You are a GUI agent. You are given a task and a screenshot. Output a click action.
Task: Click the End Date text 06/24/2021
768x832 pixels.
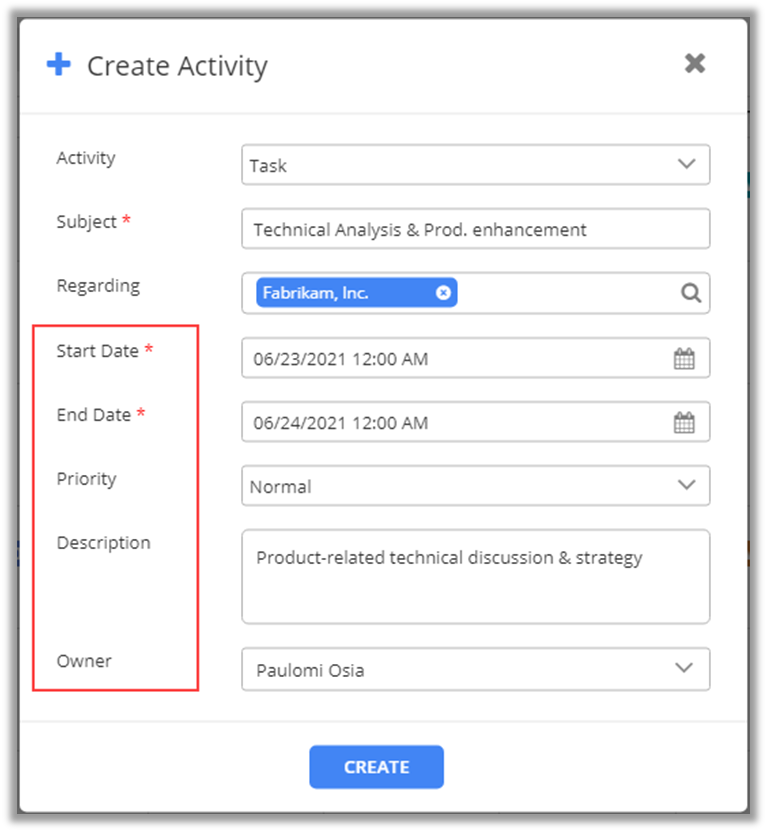click(340, 423)
